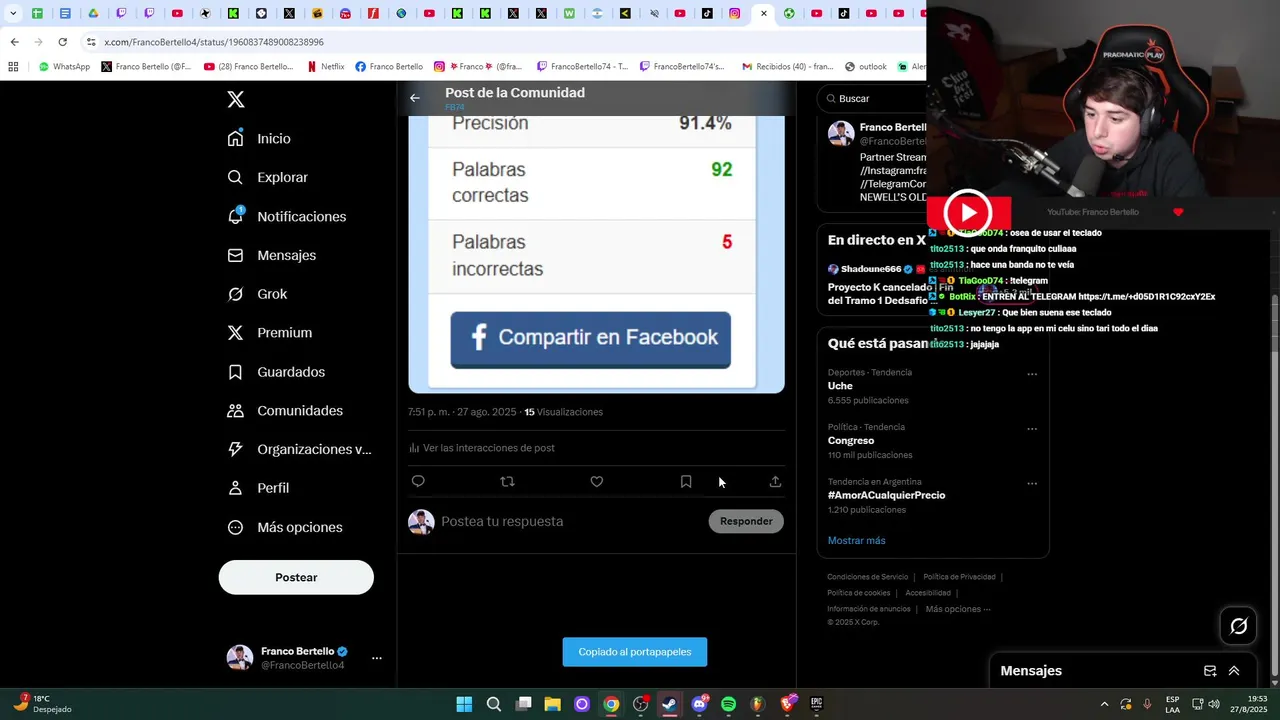
Task: Click the Guardados bookmark icon in sidebar
Action: click(x=235, y=371)
